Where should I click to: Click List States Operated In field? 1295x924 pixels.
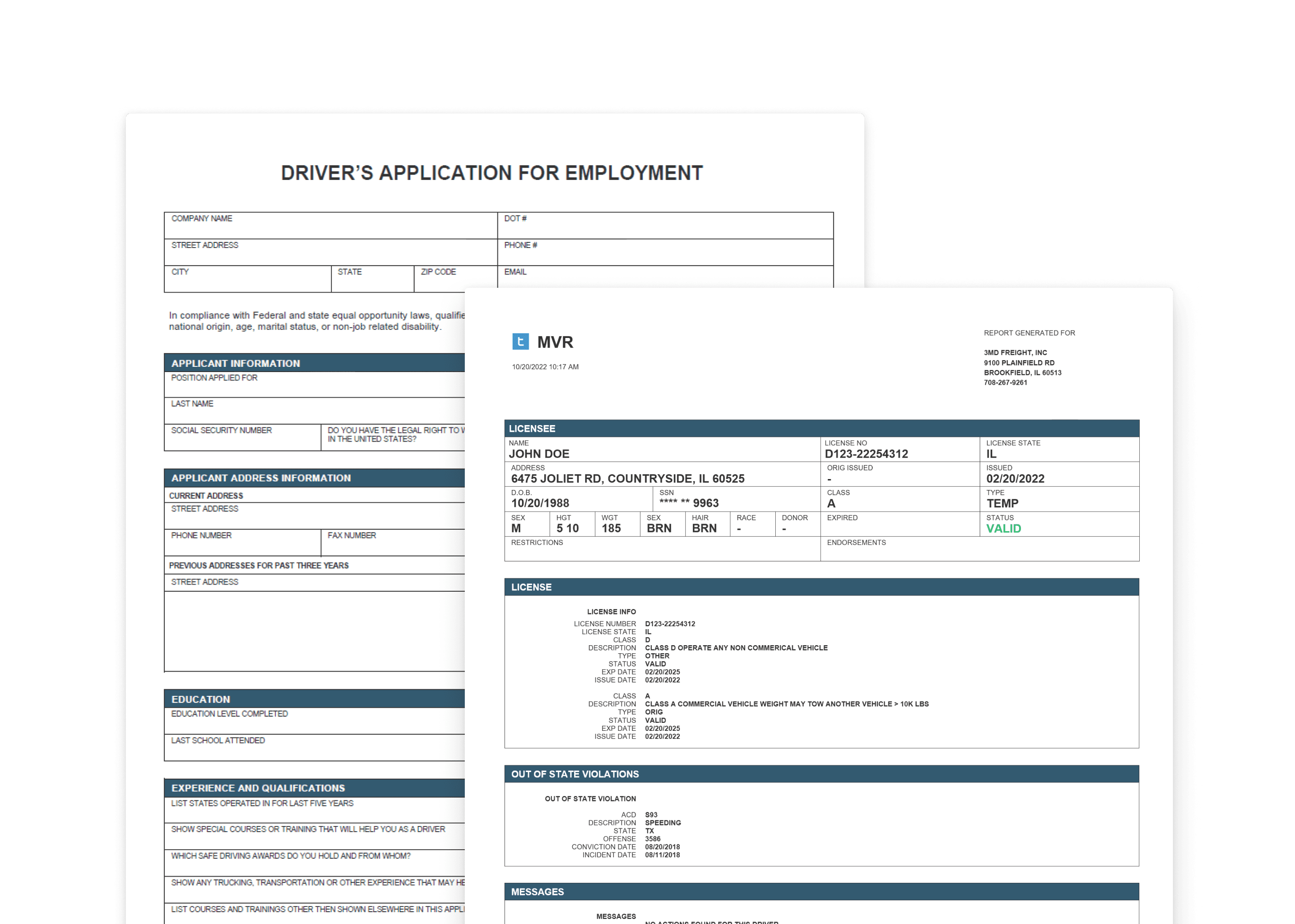tap(315, 810)
